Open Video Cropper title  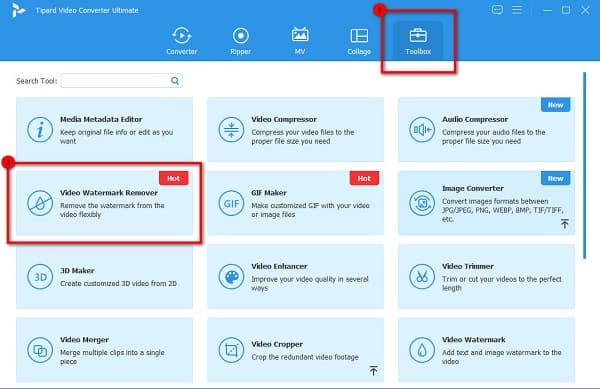pos(277,344)
